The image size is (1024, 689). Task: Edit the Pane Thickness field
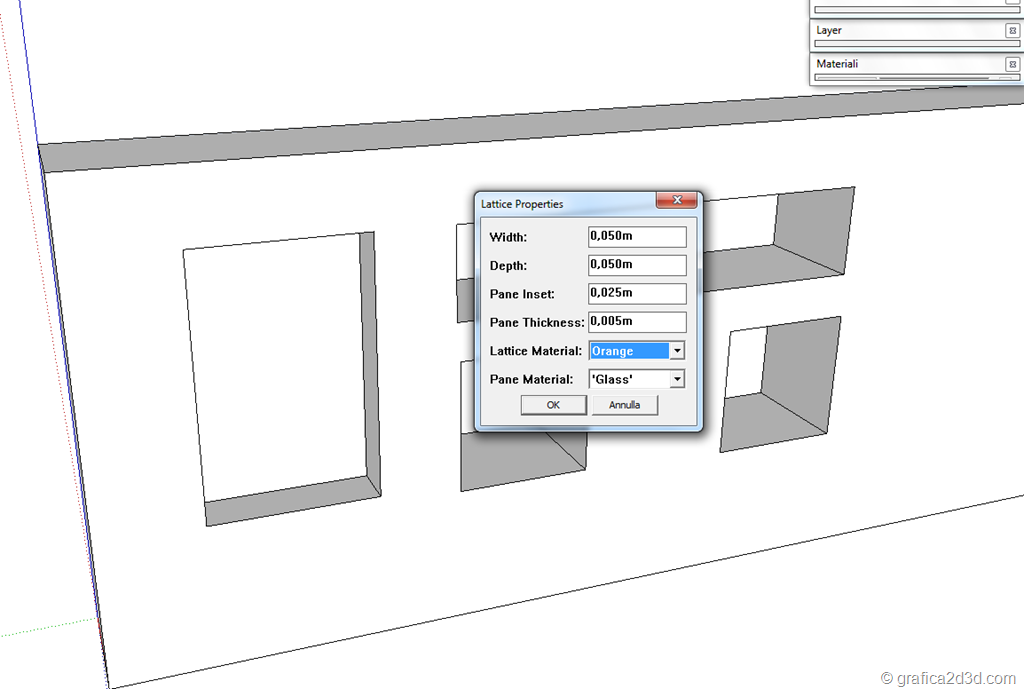point(637,322)
